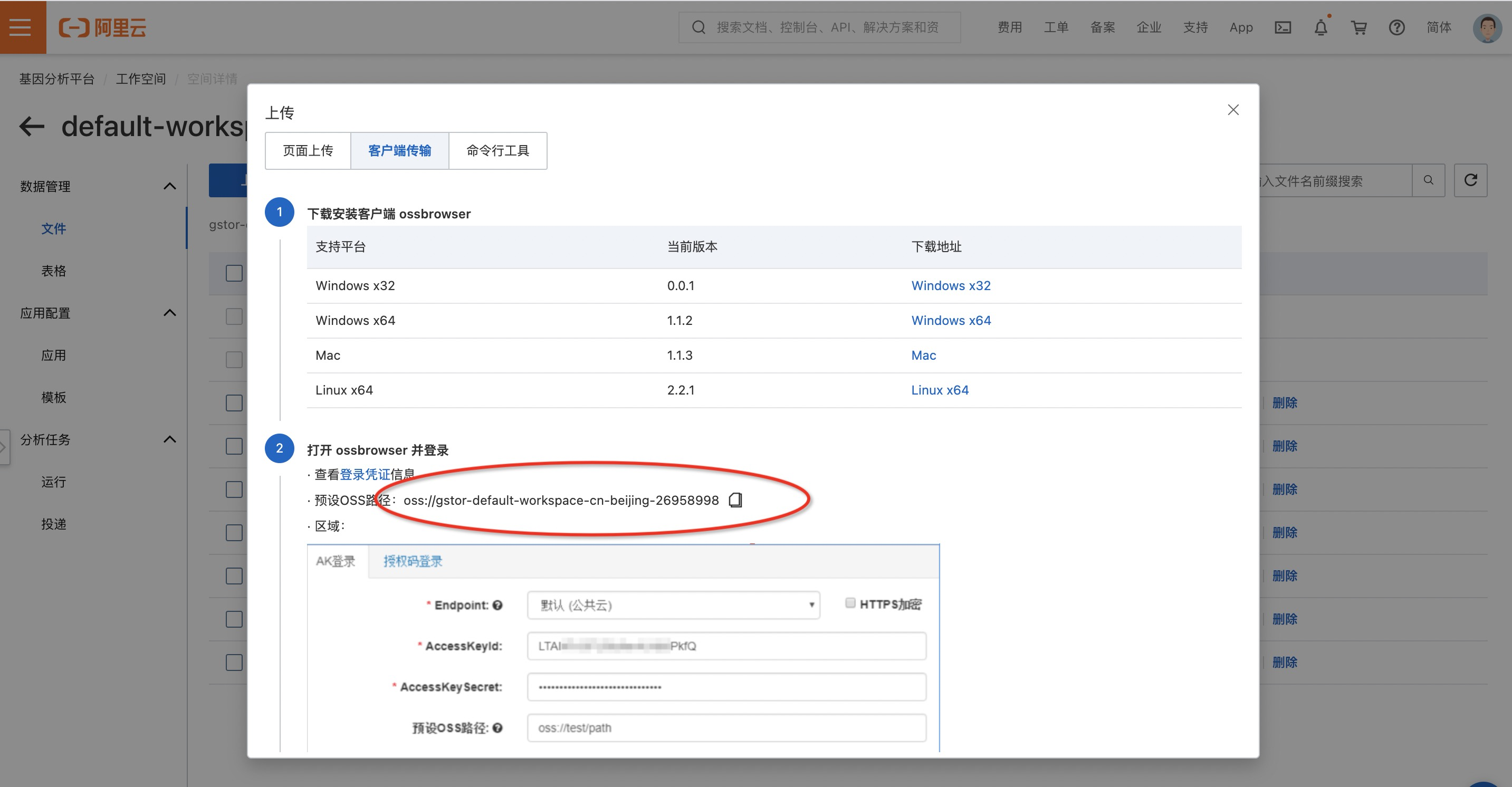Click the Aliyun logo
This screenshot has height=787, width=1512.
(x=103, y=27)
